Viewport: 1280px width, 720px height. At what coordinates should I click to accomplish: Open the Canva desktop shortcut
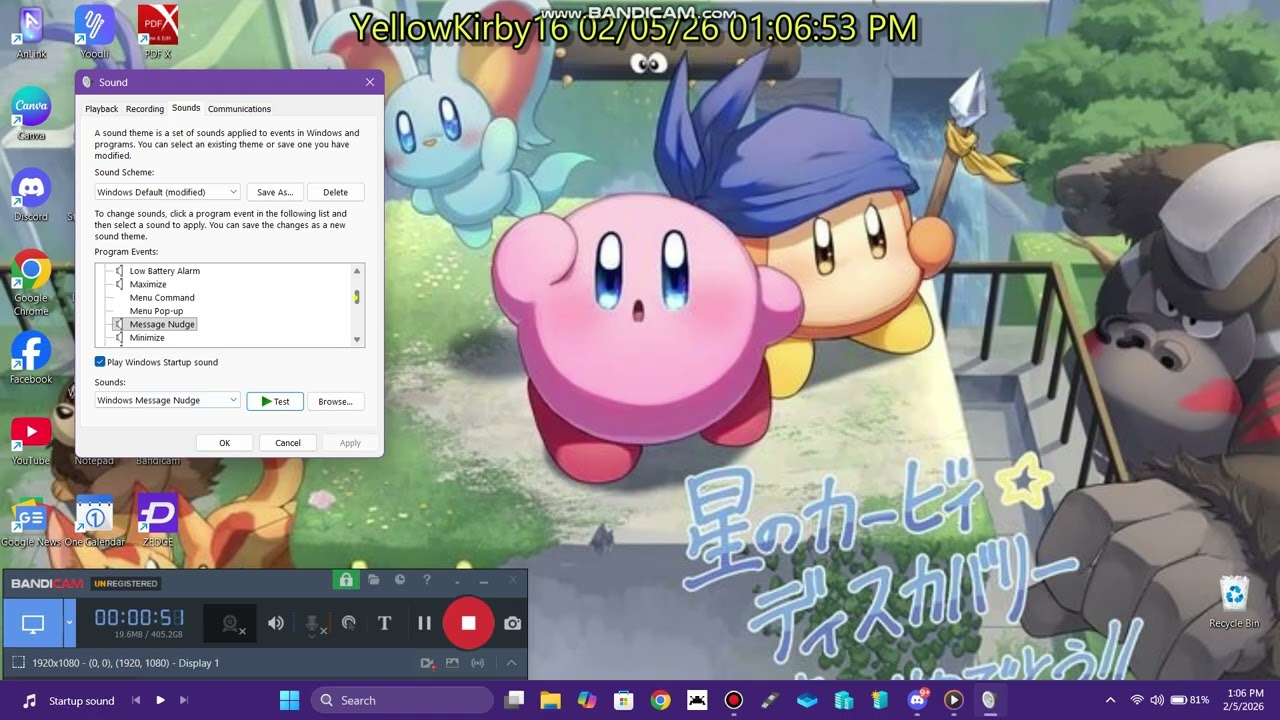[31, 112]
